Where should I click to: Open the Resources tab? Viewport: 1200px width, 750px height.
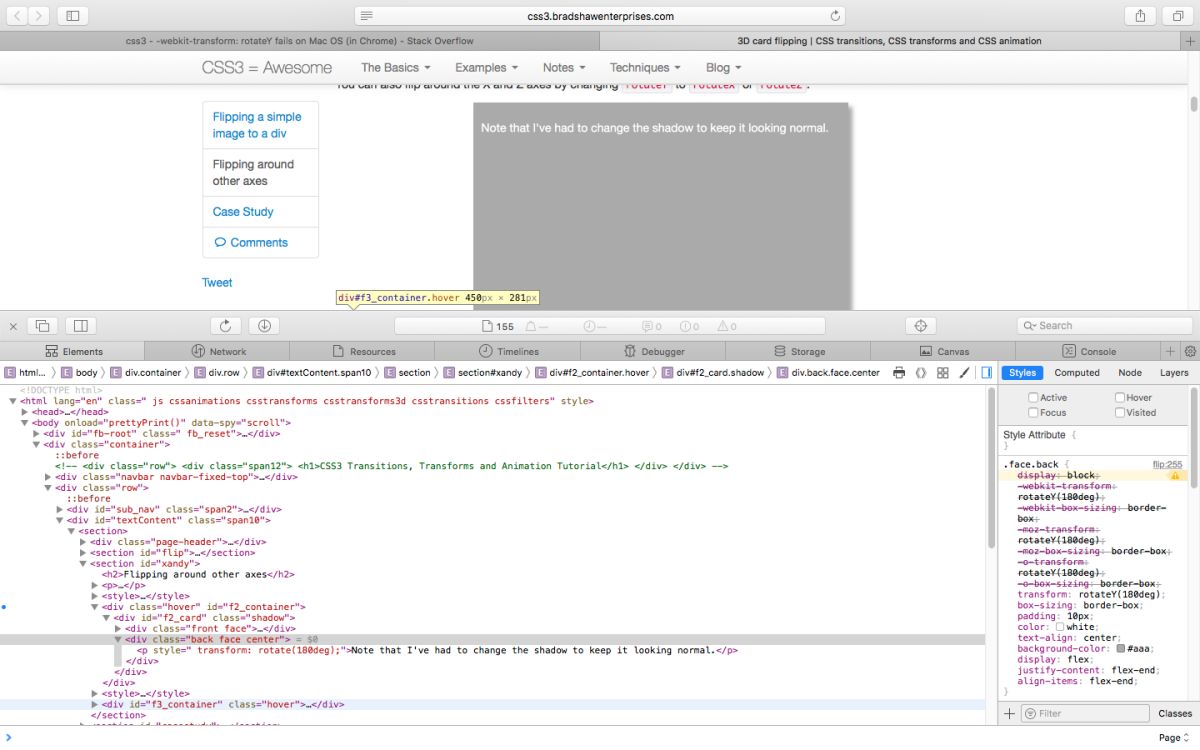pyautogui.click(x=363, y=351)
